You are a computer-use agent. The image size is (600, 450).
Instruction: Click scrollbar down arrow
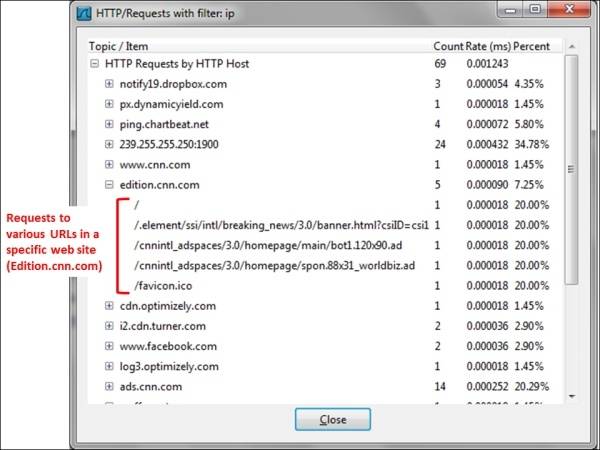pos(572,396)
